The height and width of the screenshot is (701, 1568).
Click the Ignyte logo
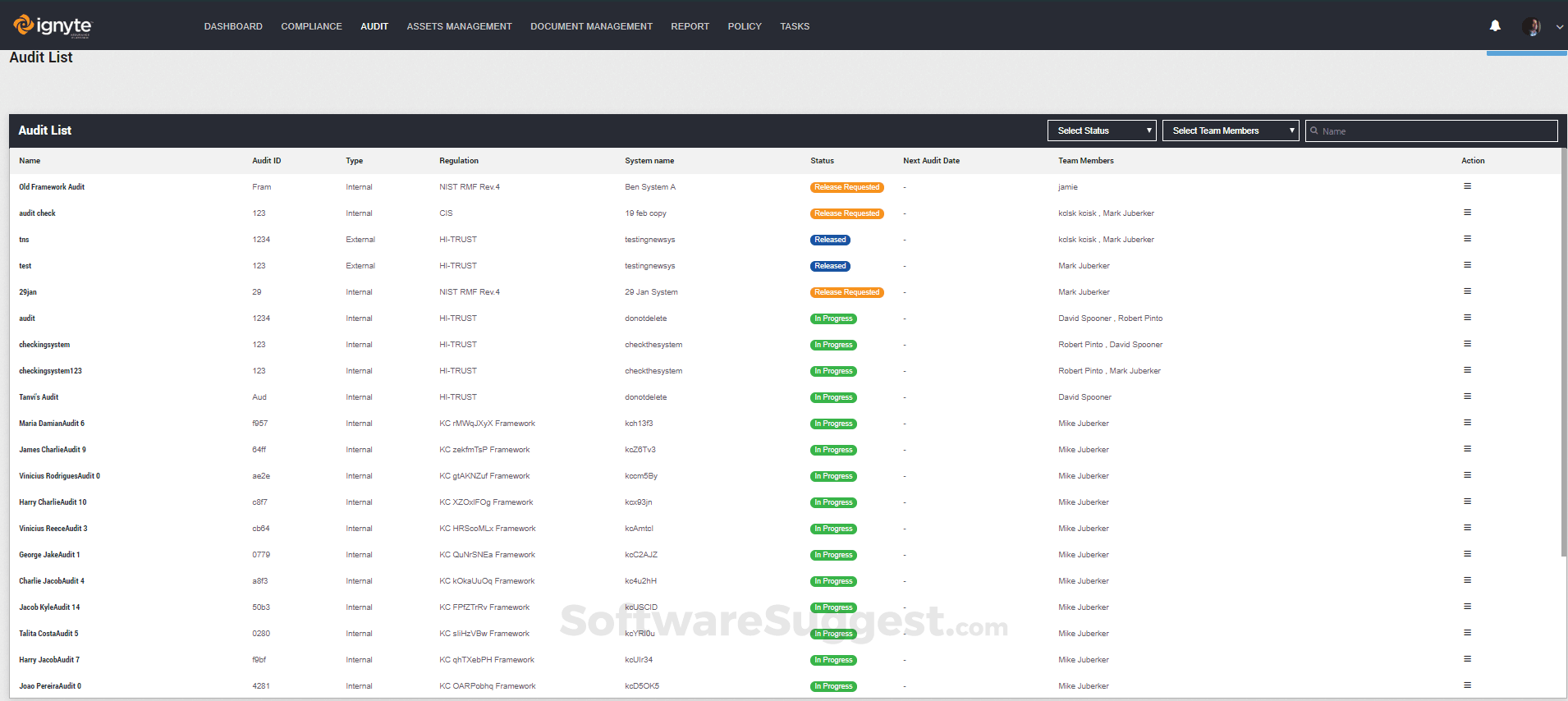pos(53,26)
